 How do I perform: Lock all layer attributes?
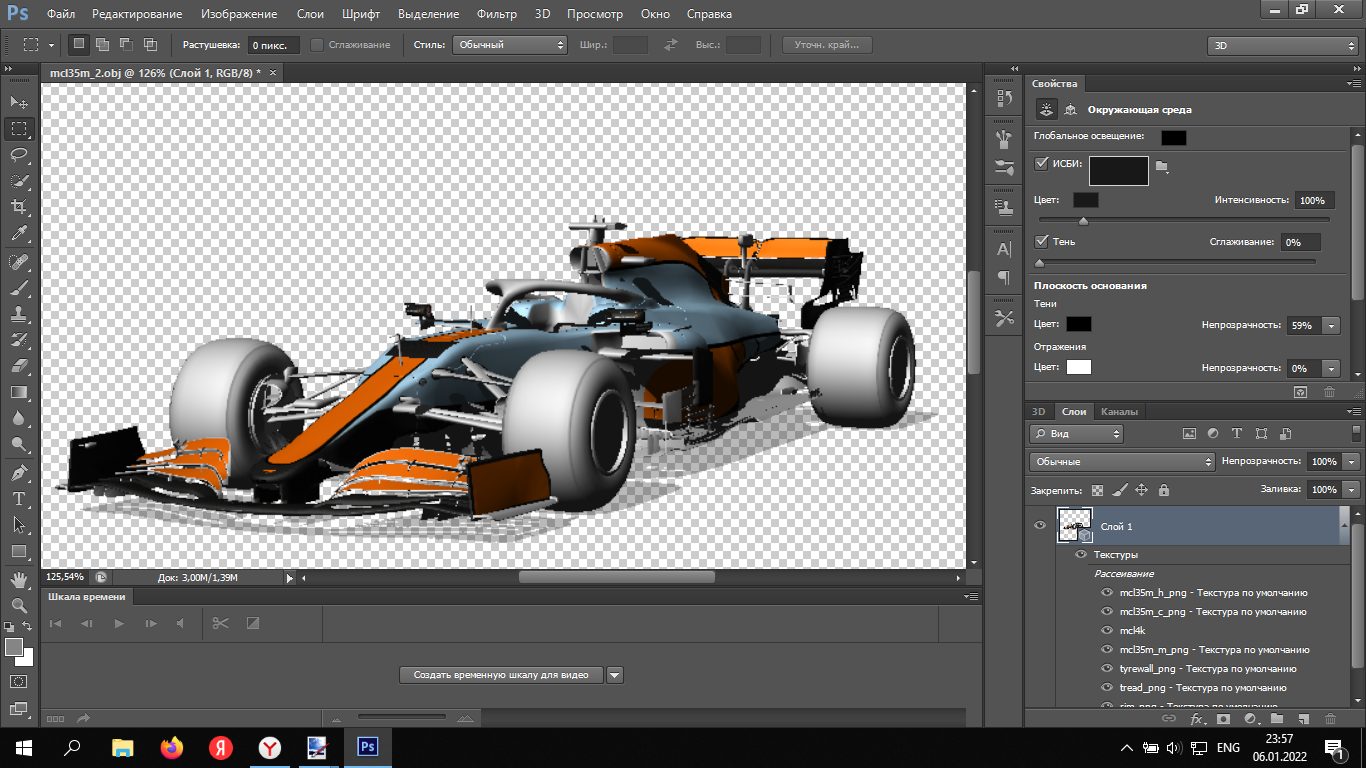1163,490
